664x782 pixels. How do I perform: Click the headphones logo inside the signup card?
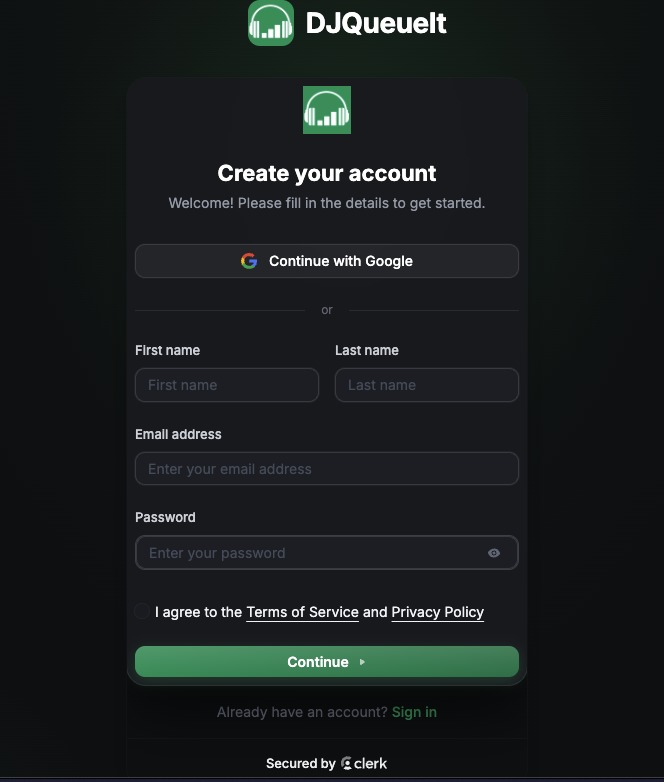pyautogui.click(x=327, y=110)
